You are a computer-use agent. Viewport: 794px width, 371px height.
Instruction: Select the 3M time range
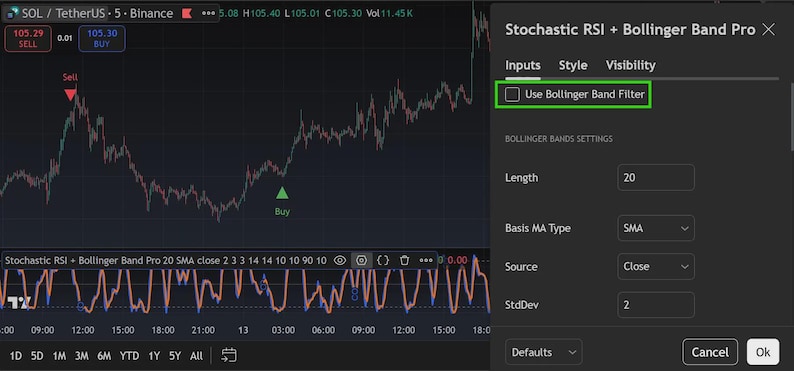pos(82,356)
